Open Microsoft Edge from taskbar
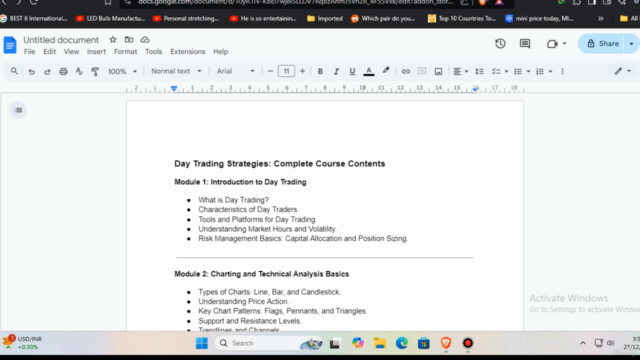Viewport: 640px width, 360px height. tap(402, 343)
